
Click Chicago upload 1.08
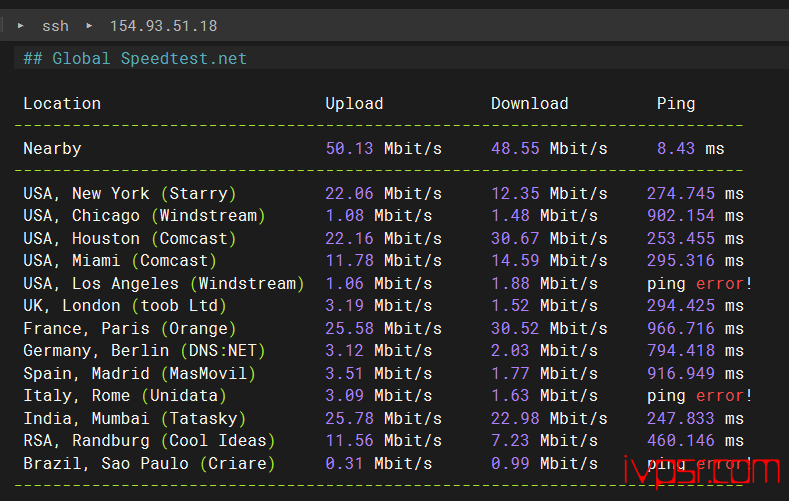345,215
